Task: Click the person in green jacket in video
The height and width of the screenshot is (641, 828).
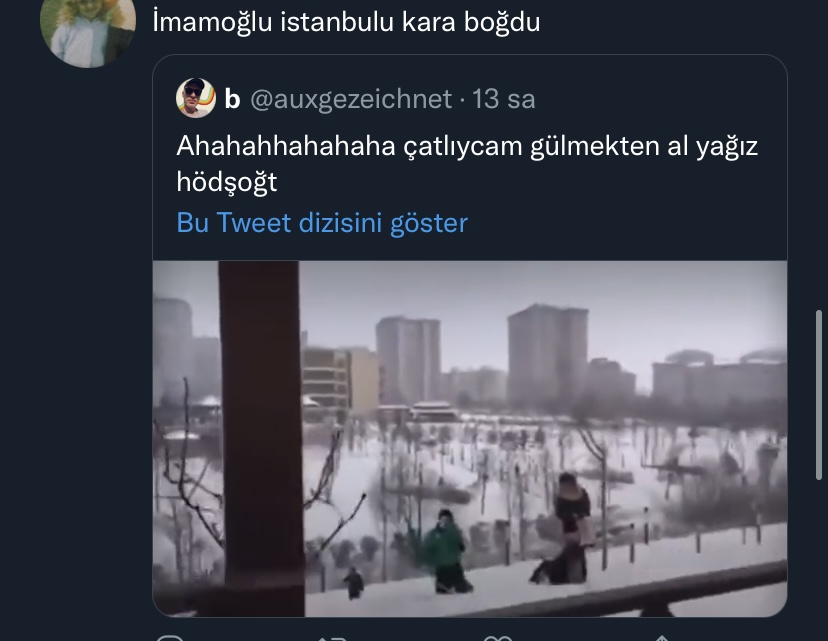Action: tap(446, 551)
